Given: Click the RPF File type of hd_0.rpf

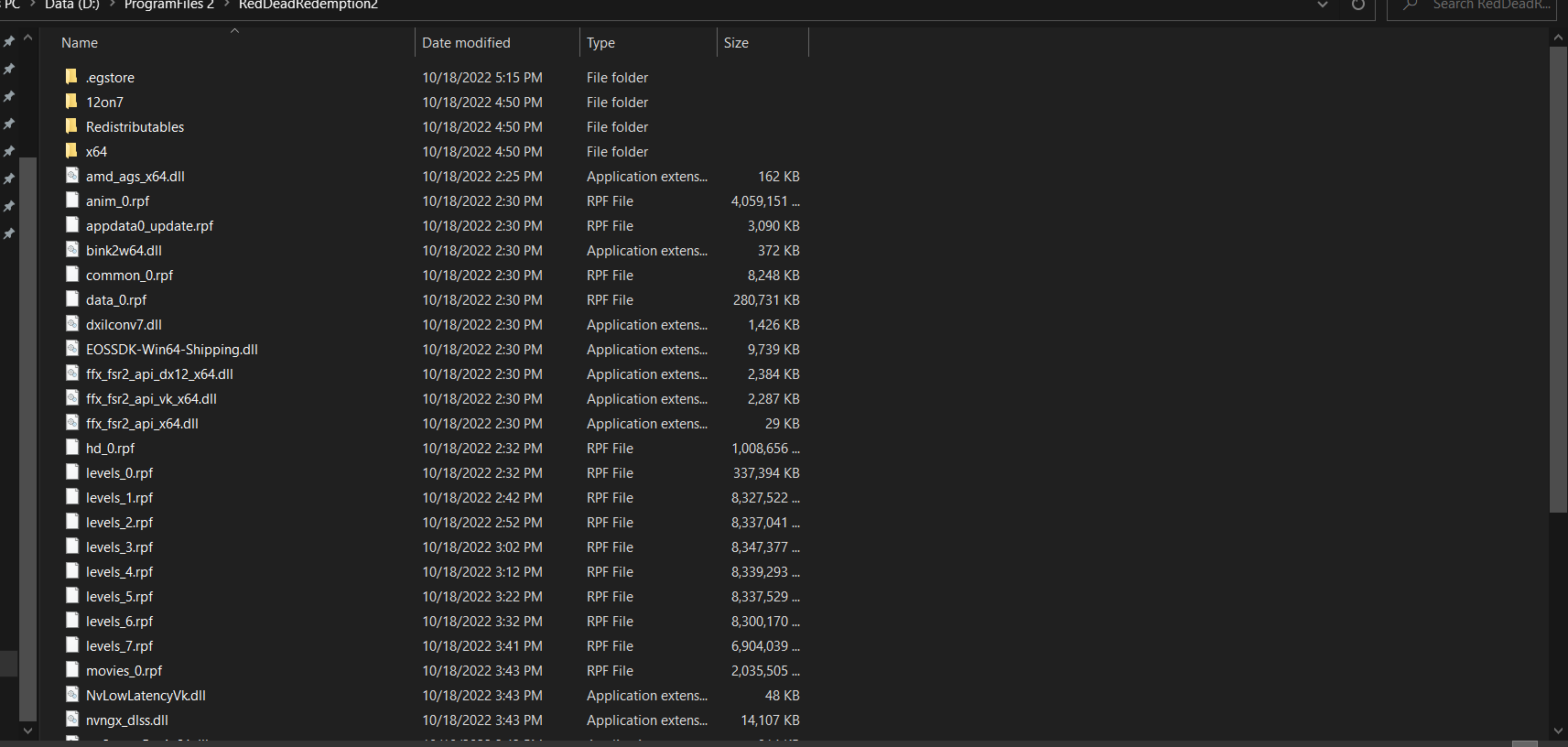Looking at the screenshot, I should [610, 449].
